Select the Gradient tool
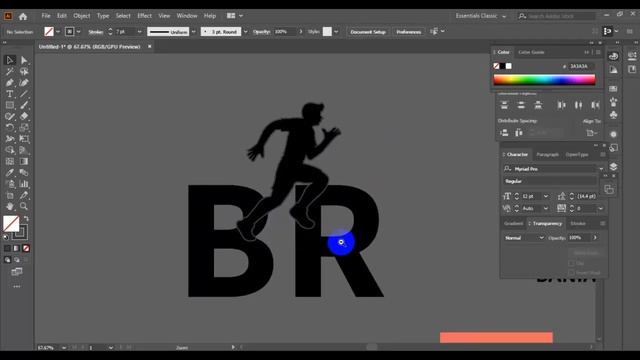 pos(24,161)
